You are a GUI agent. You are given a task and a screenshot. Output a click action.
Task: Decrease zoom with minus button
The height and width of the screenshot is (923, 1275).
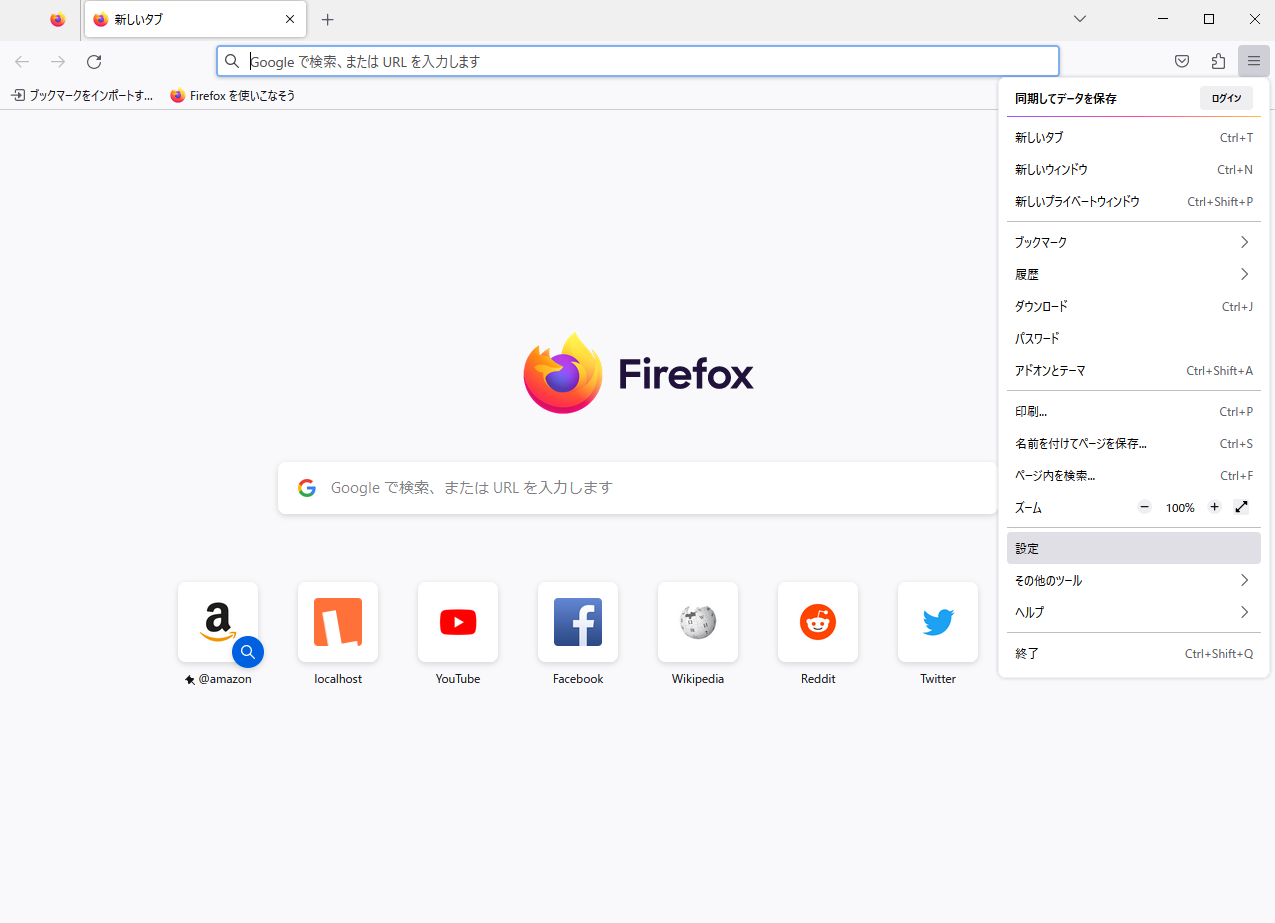coord(1145,507)
